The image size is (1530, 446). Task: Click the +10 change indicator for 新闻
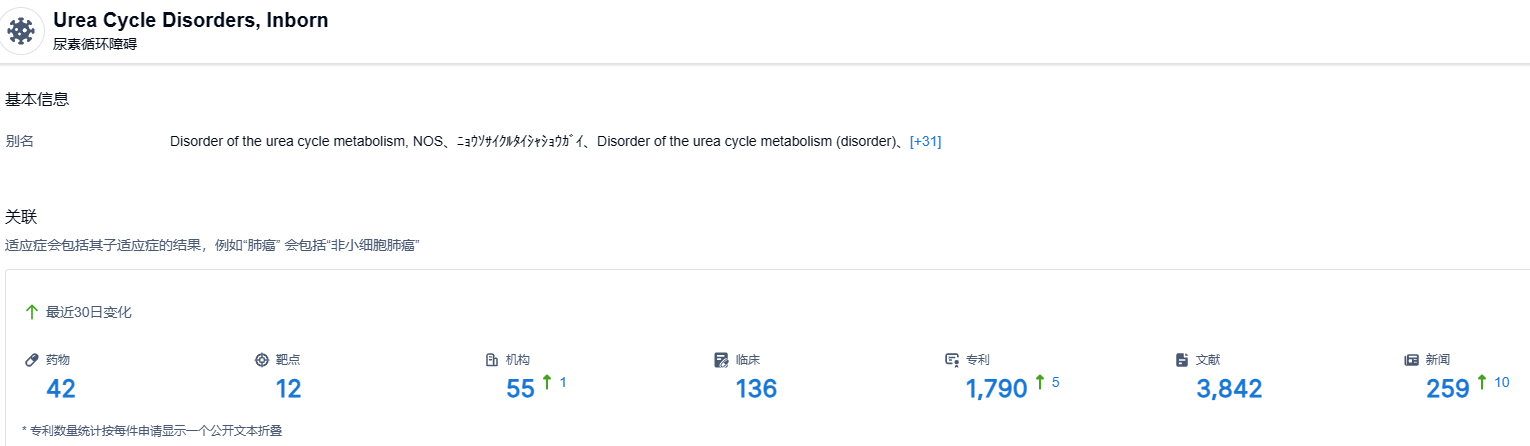(x=1494, y=382)
